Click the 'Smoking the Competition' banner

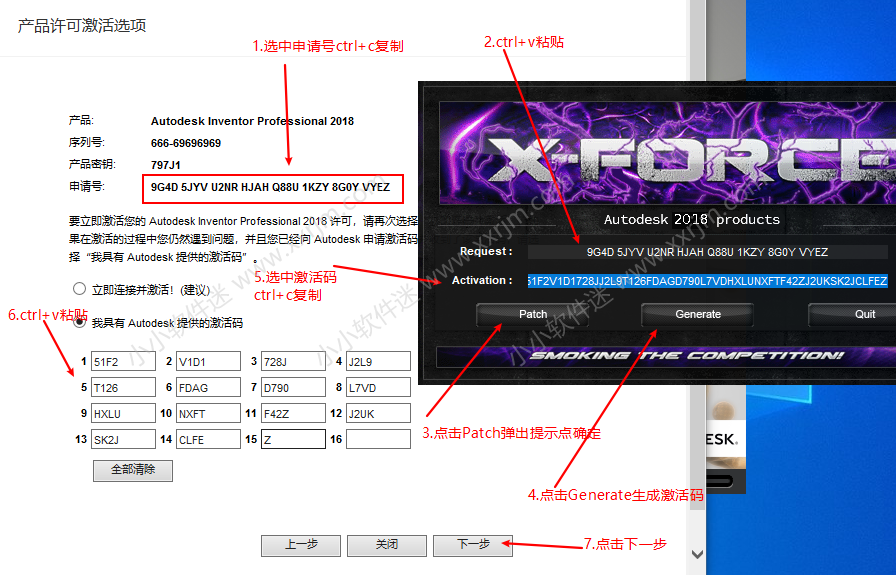(x=685, y=356)
